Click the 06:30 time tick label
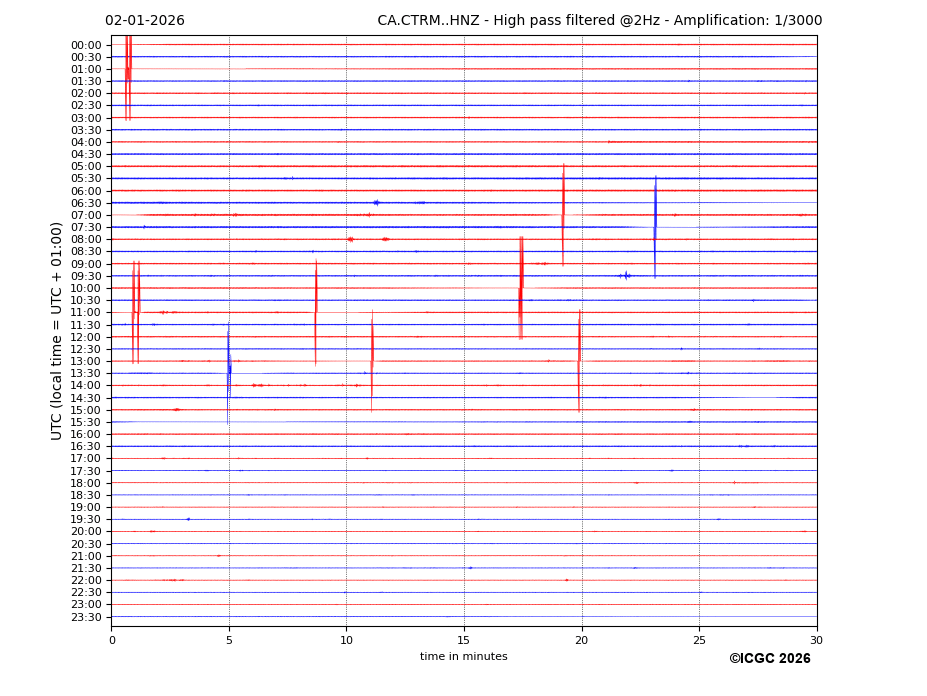This screenshot has height=696, width=927. coord(85,203)
